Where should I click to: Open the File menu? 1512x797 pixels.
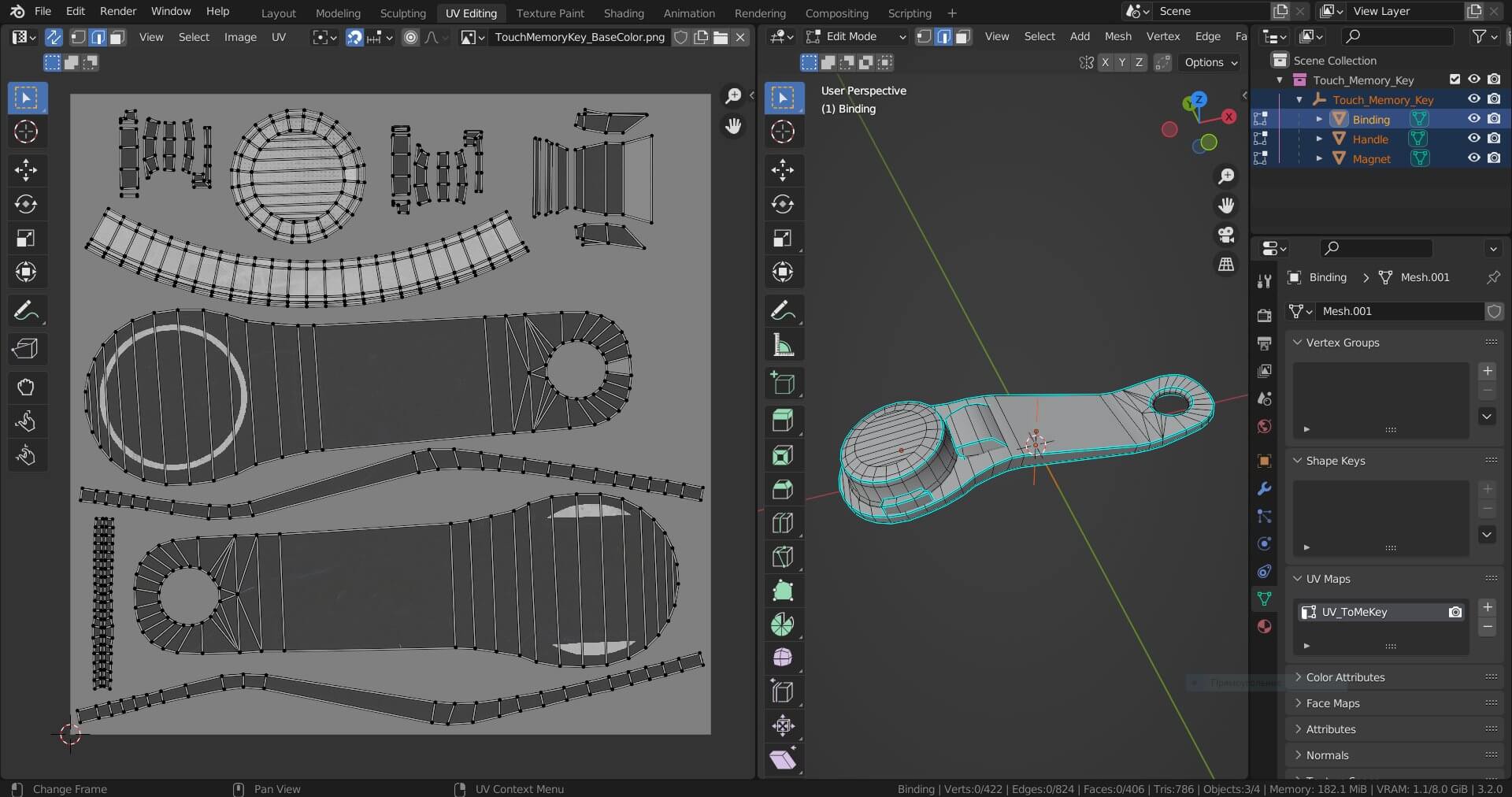tap(43, 11)
